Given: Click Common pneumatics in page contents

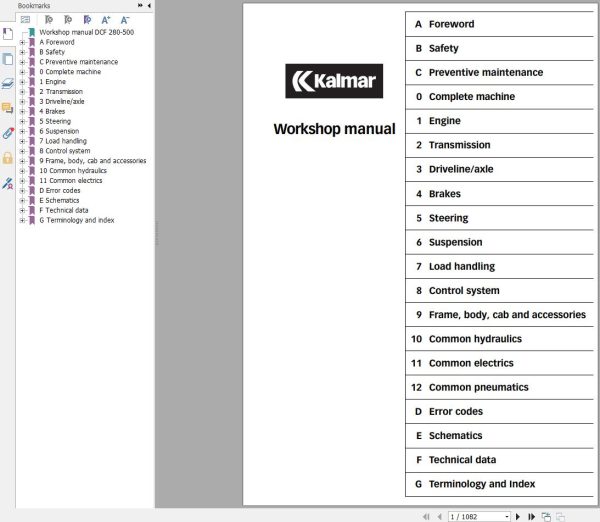Looking at the screenshot, I should tap(479, 387).
